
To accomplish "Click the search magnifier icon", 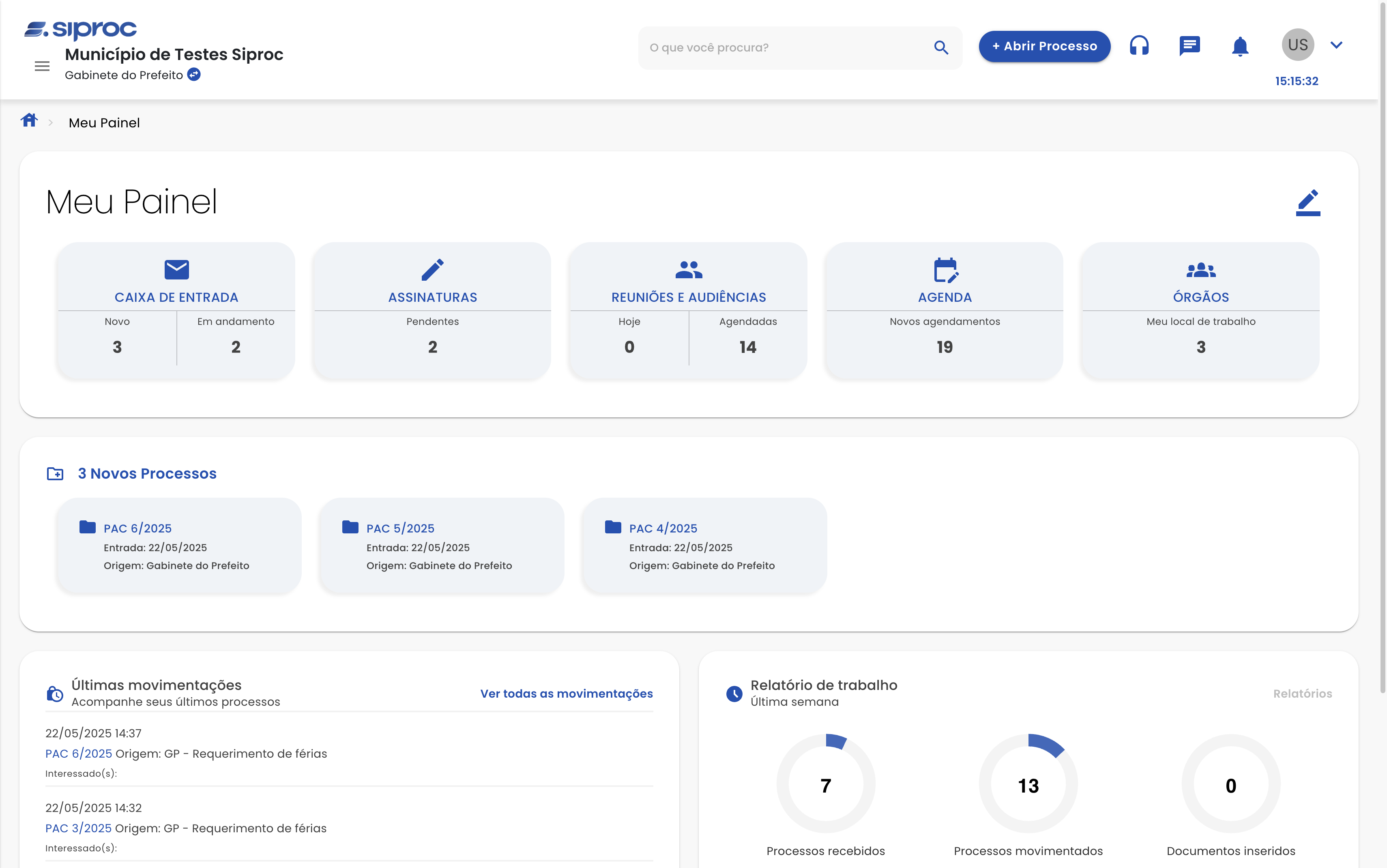I will [940, 47].
